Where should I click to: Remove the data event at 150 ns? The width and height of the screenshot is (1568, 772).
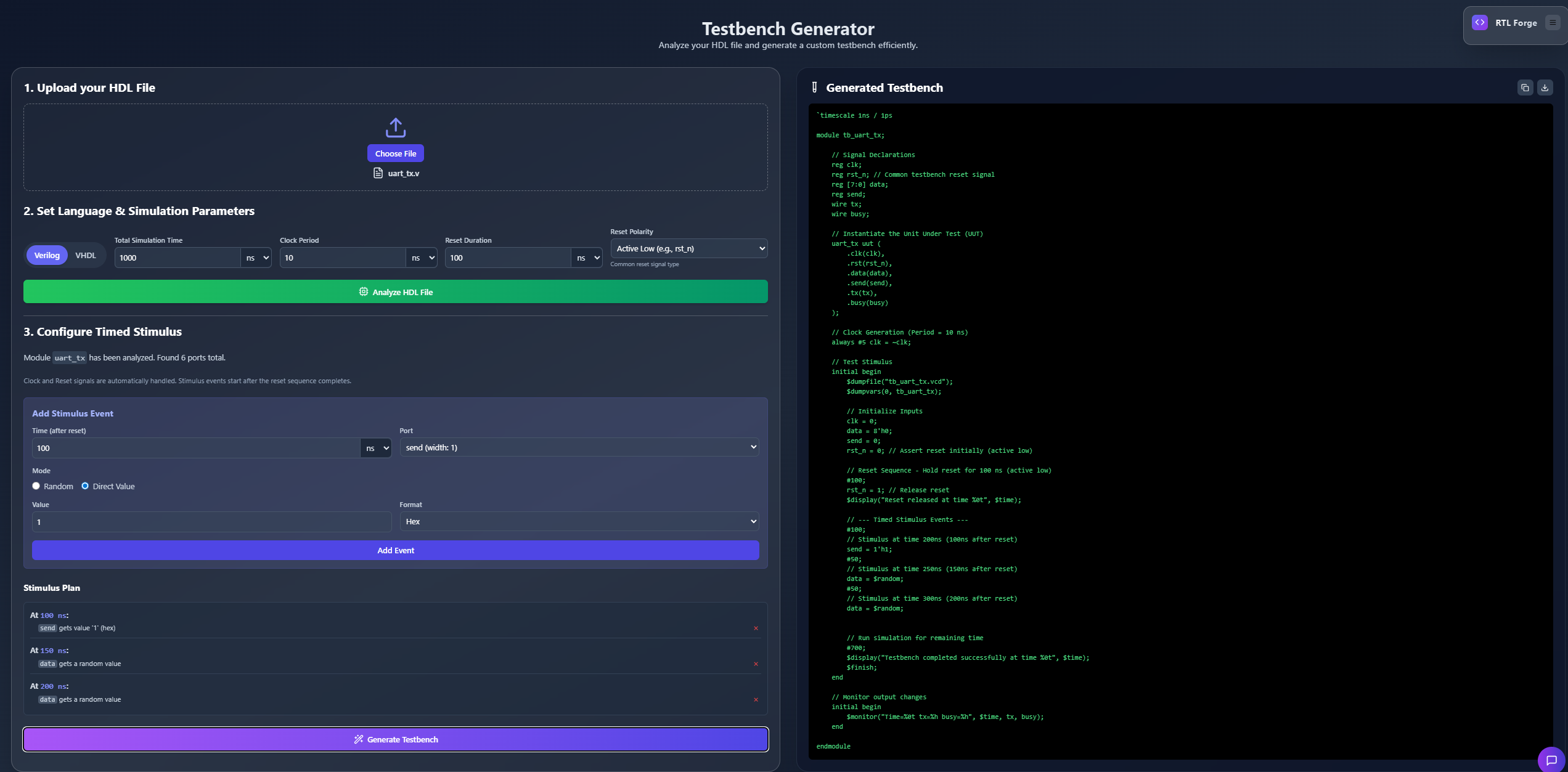756,664
